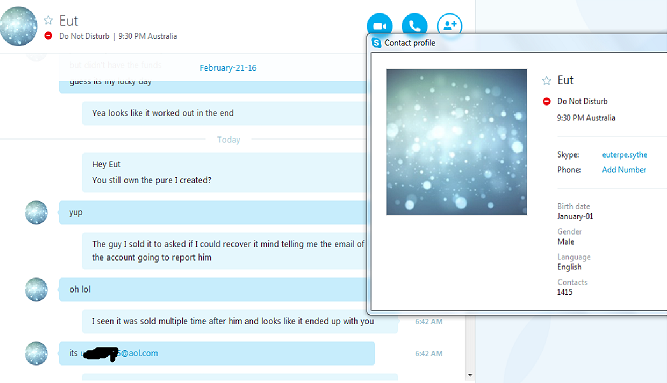Click the Add Number phone link
The width and height of the screenshot is (667, 383).
pyautogui.click(x=624, y=170)
